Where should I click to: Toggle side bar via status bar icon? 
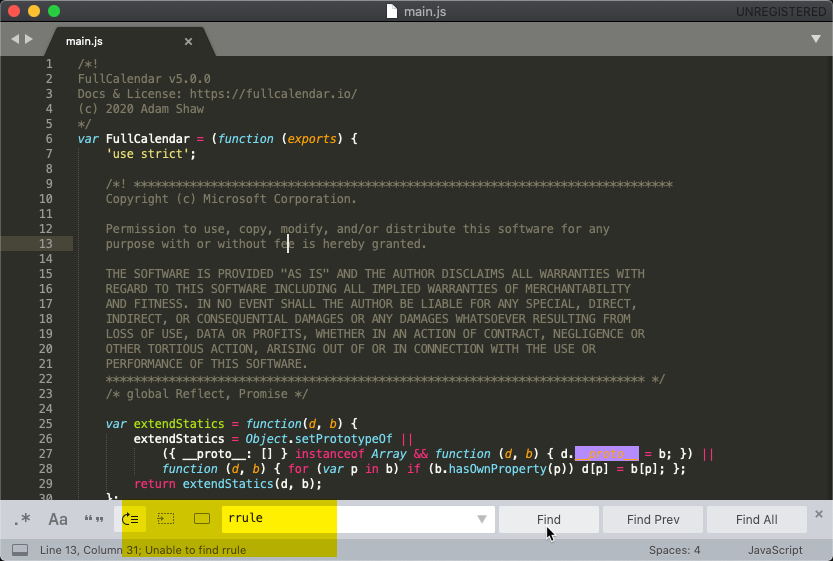(x=20, y=550)
